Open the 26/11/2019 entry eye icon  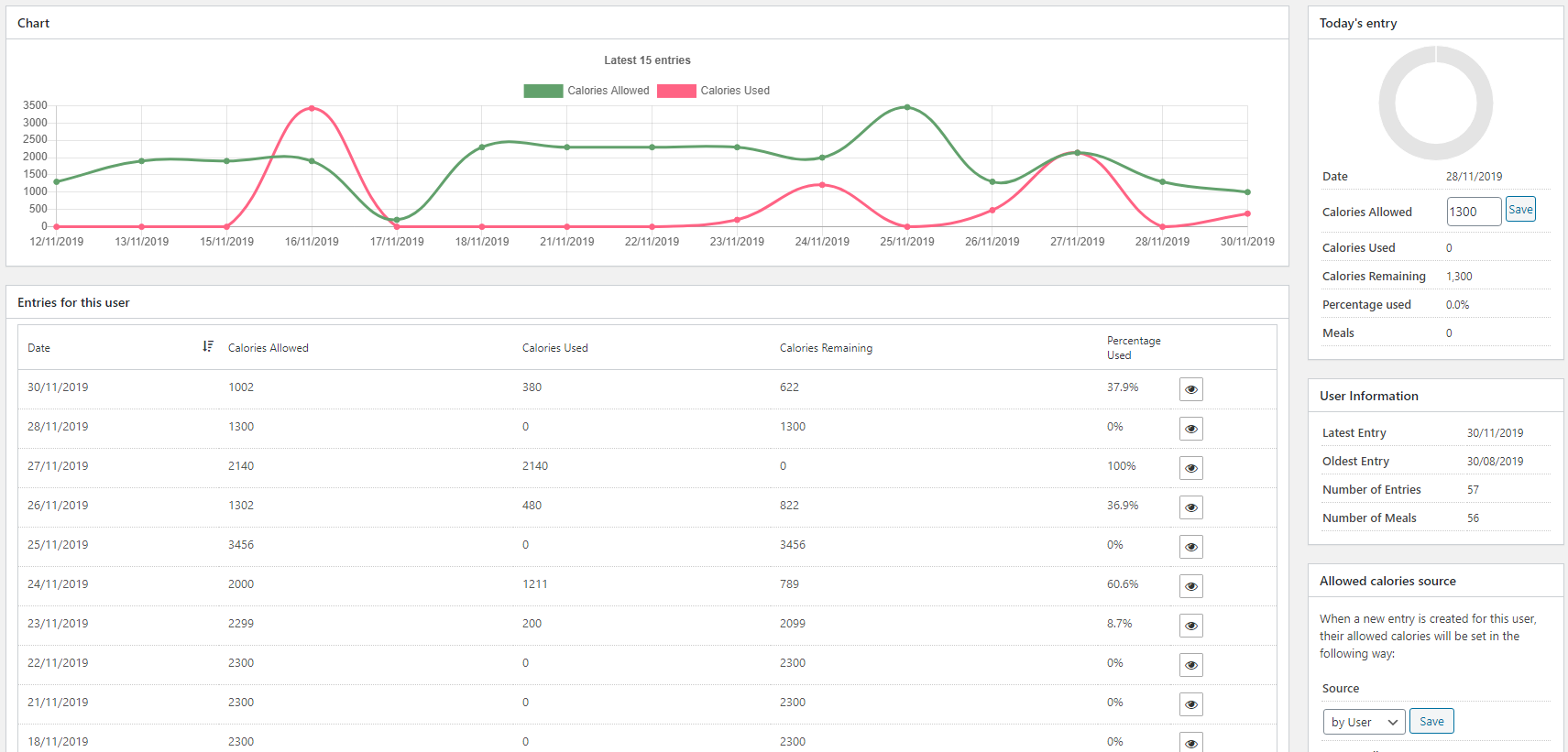pos(1190,507)
